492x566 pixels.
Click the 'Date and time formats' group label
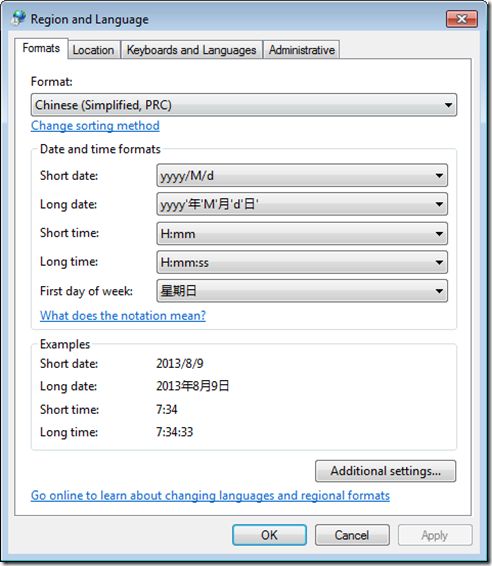point(100,149)
